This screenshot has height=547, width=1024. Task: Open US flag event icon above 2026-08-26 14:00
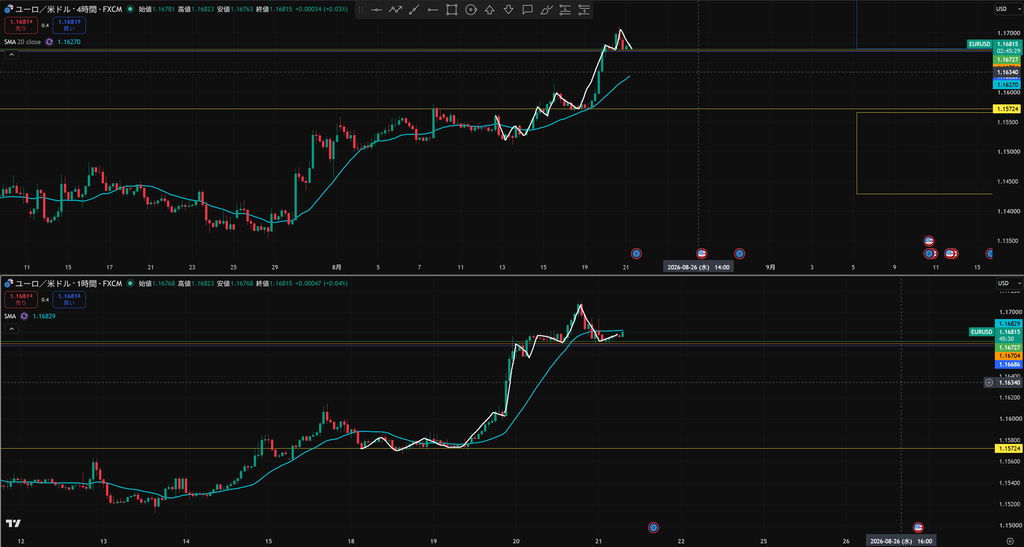click(x=701, y=253)
